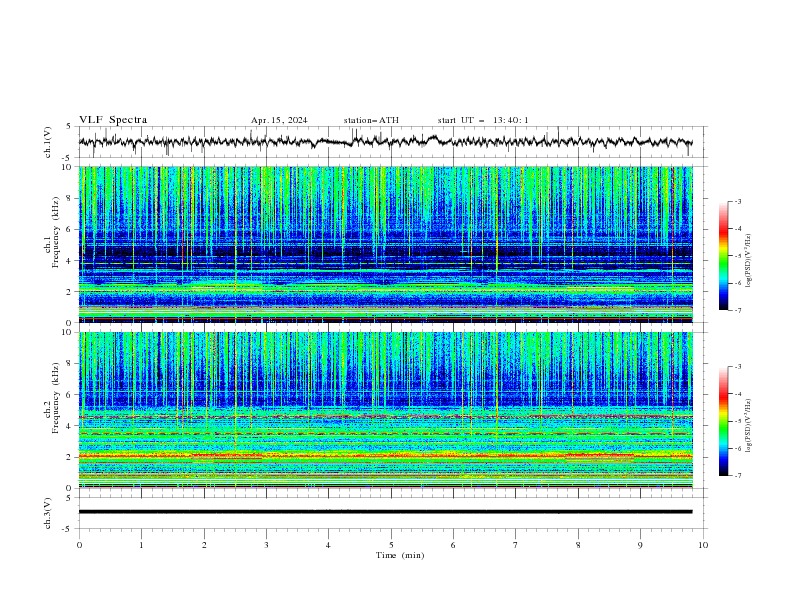Click the ch.2 'Frequency (kHz)' axis label
Image resolution: width=792 pixels, height=612 pixels.
(x=56, y=398)
